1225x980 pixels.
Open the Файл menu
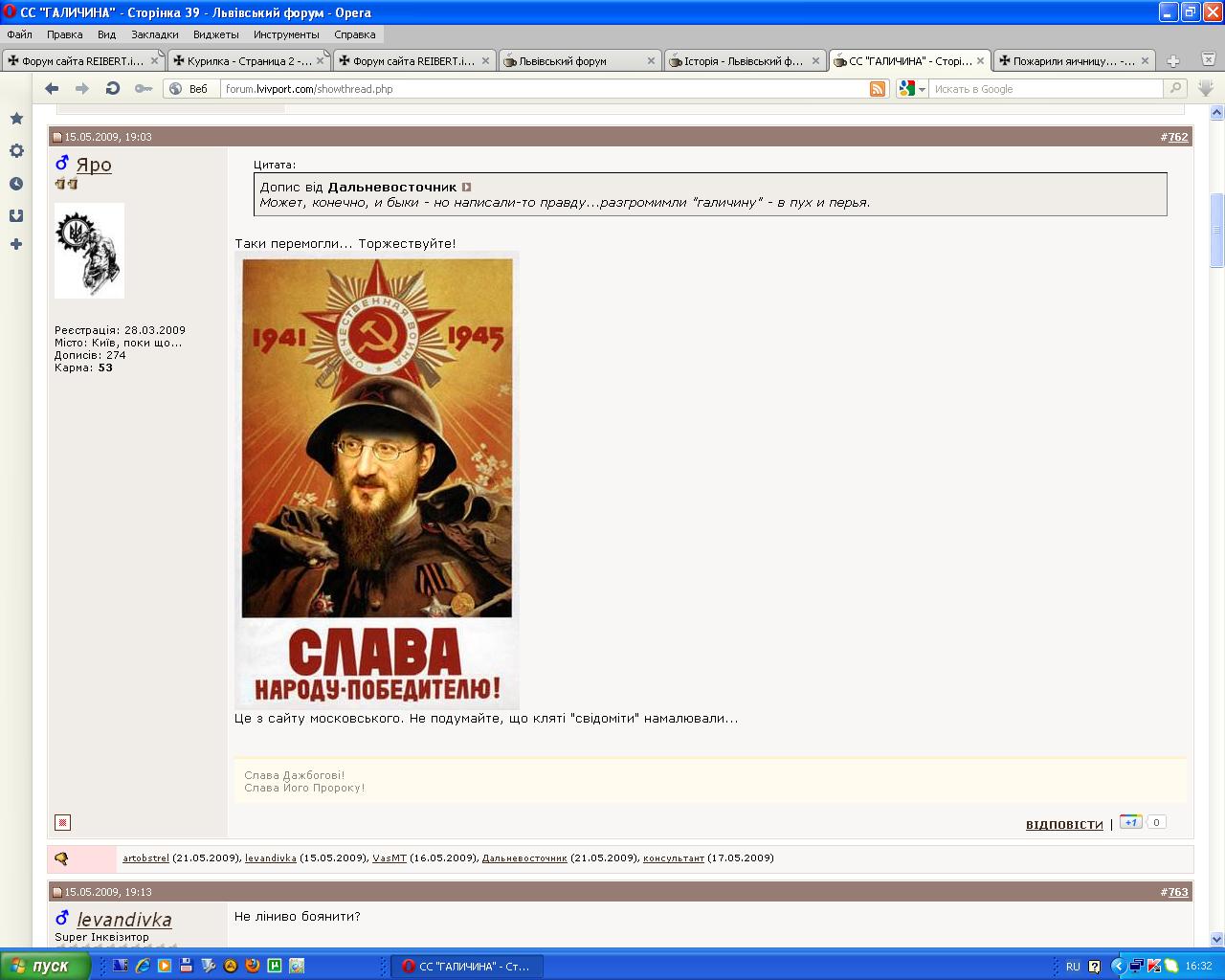(19, 34)
